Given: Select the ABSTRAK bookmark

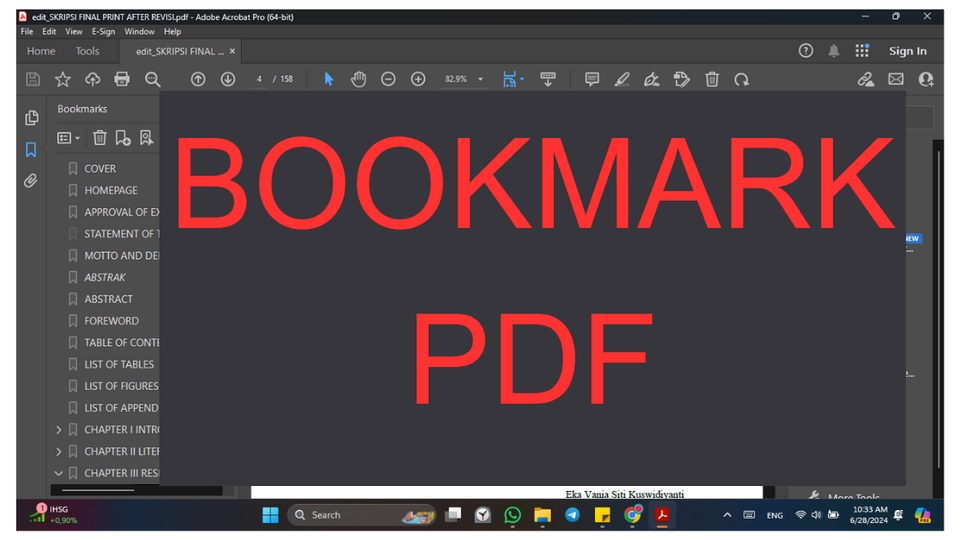Looking at the screenshot, I should coord(105,278).
